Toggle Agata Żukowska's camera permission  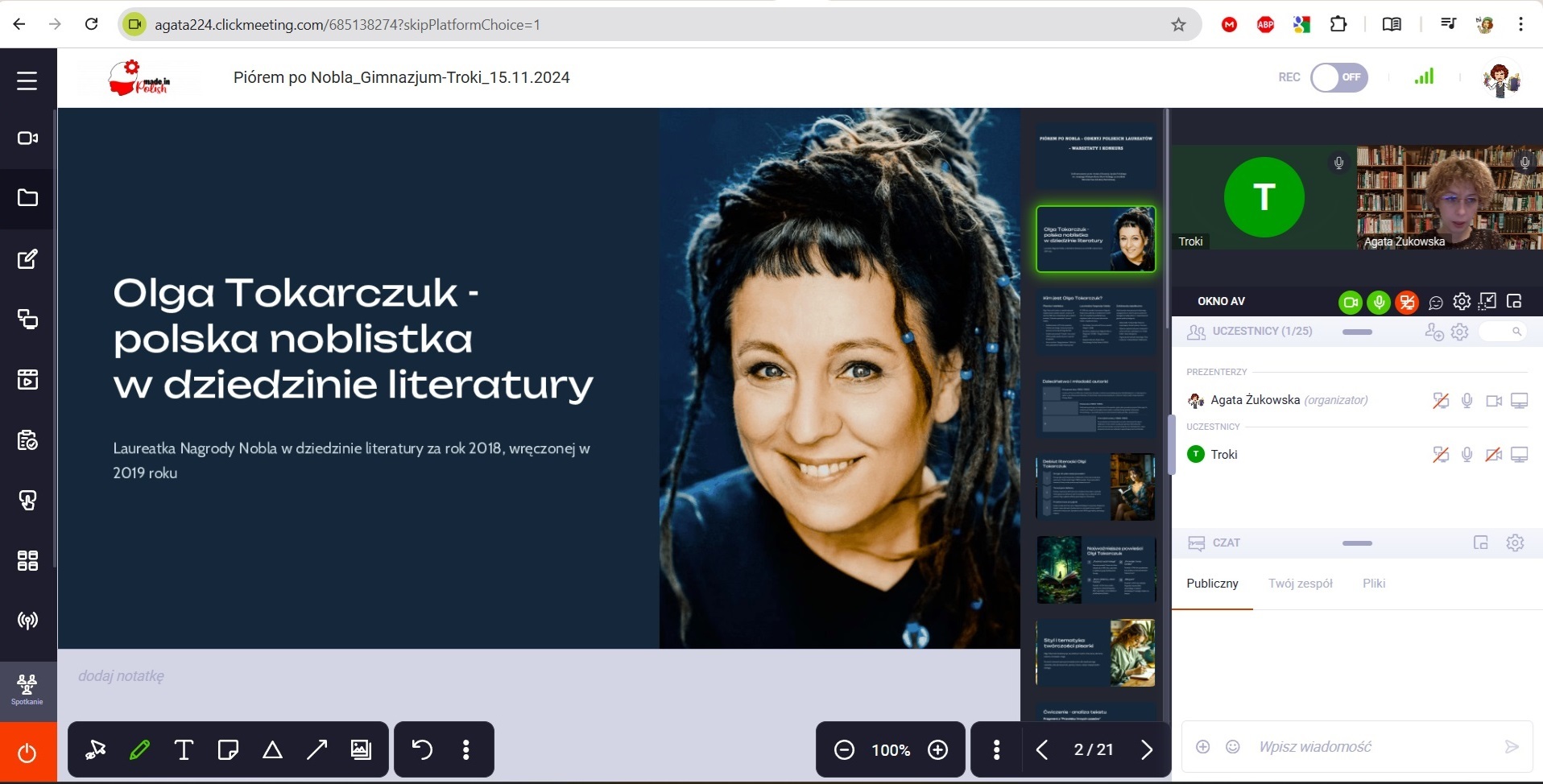[x=1494, y=400]
